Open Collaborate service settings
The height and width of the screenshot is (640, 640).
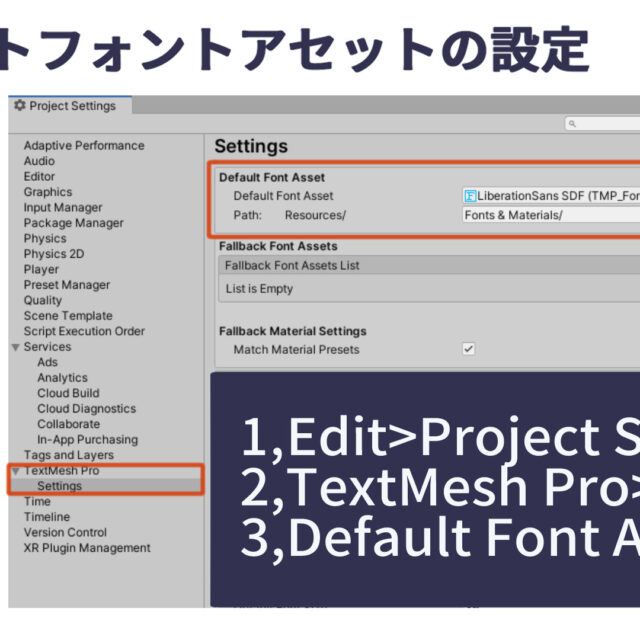coord(69,424)
